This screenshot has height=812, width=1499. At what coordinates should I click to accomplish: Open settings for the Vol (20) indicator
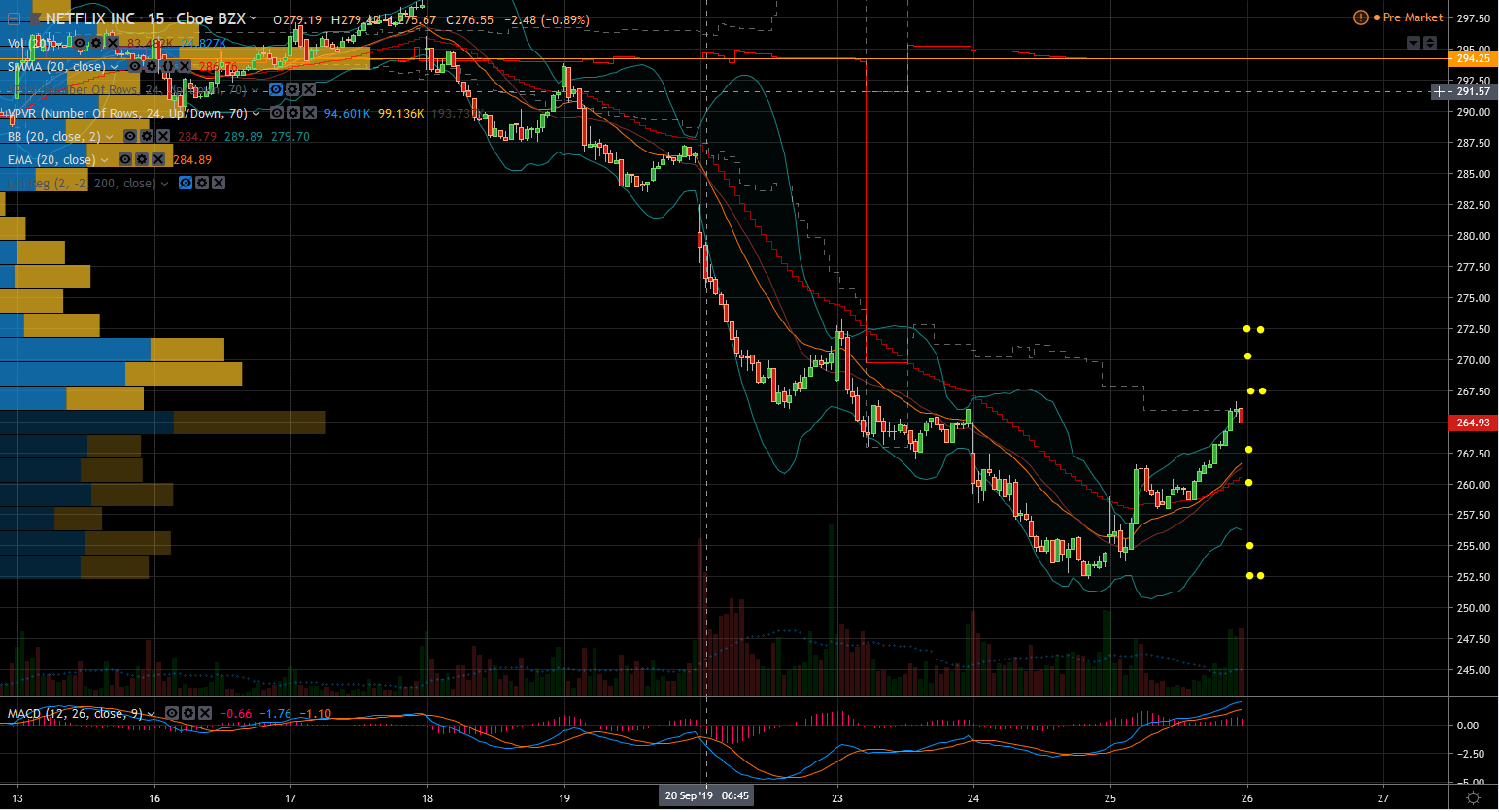pyautogui.click(x=96, y=43)
